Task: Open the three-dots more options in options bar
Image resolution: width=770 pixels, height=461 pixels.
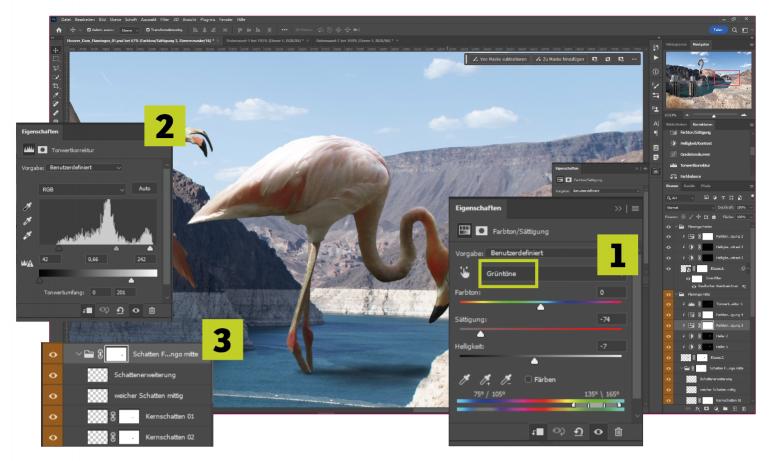Action: point(284,30)
